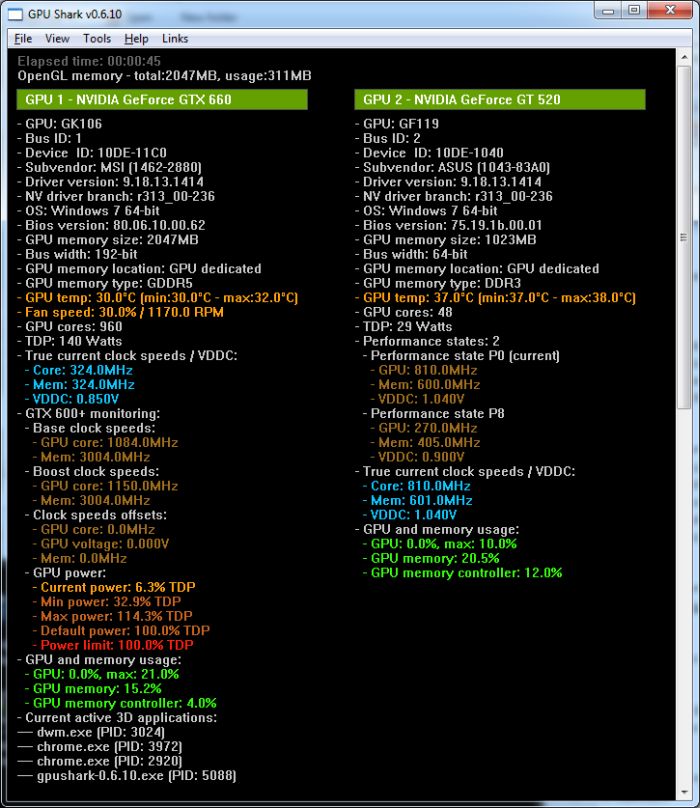Click Performance state P8 label
This screenshot has height=808, width=700.
pos(434,413)
